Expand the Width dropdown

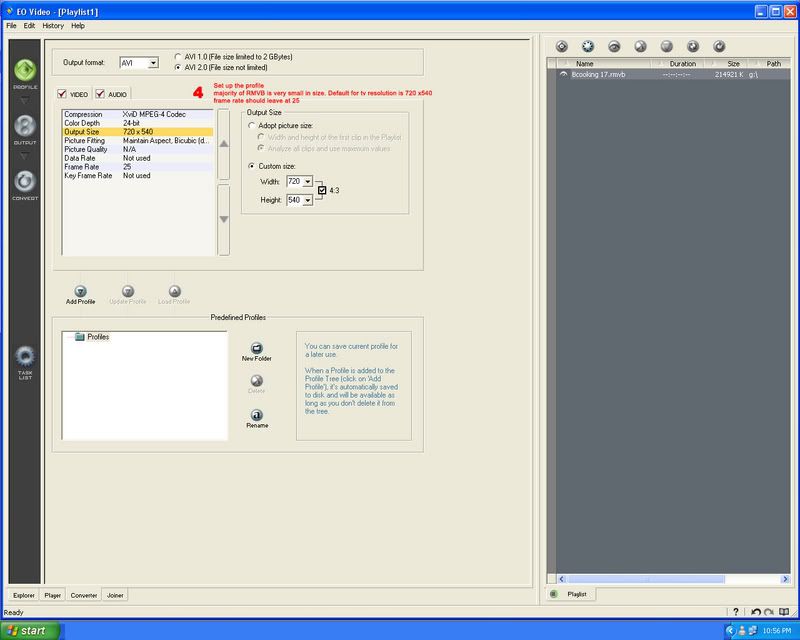[308, 181]
